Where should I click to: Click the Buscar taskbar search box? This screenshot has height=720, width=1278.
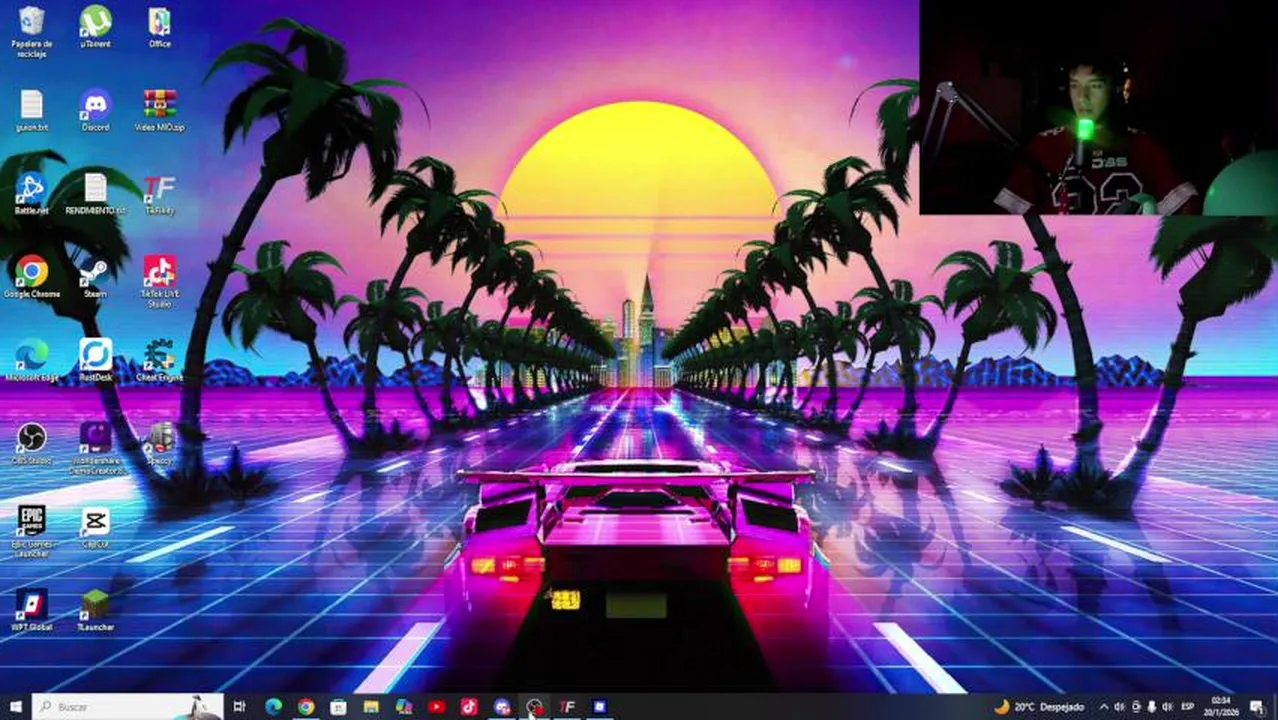[x=127, y=707]
